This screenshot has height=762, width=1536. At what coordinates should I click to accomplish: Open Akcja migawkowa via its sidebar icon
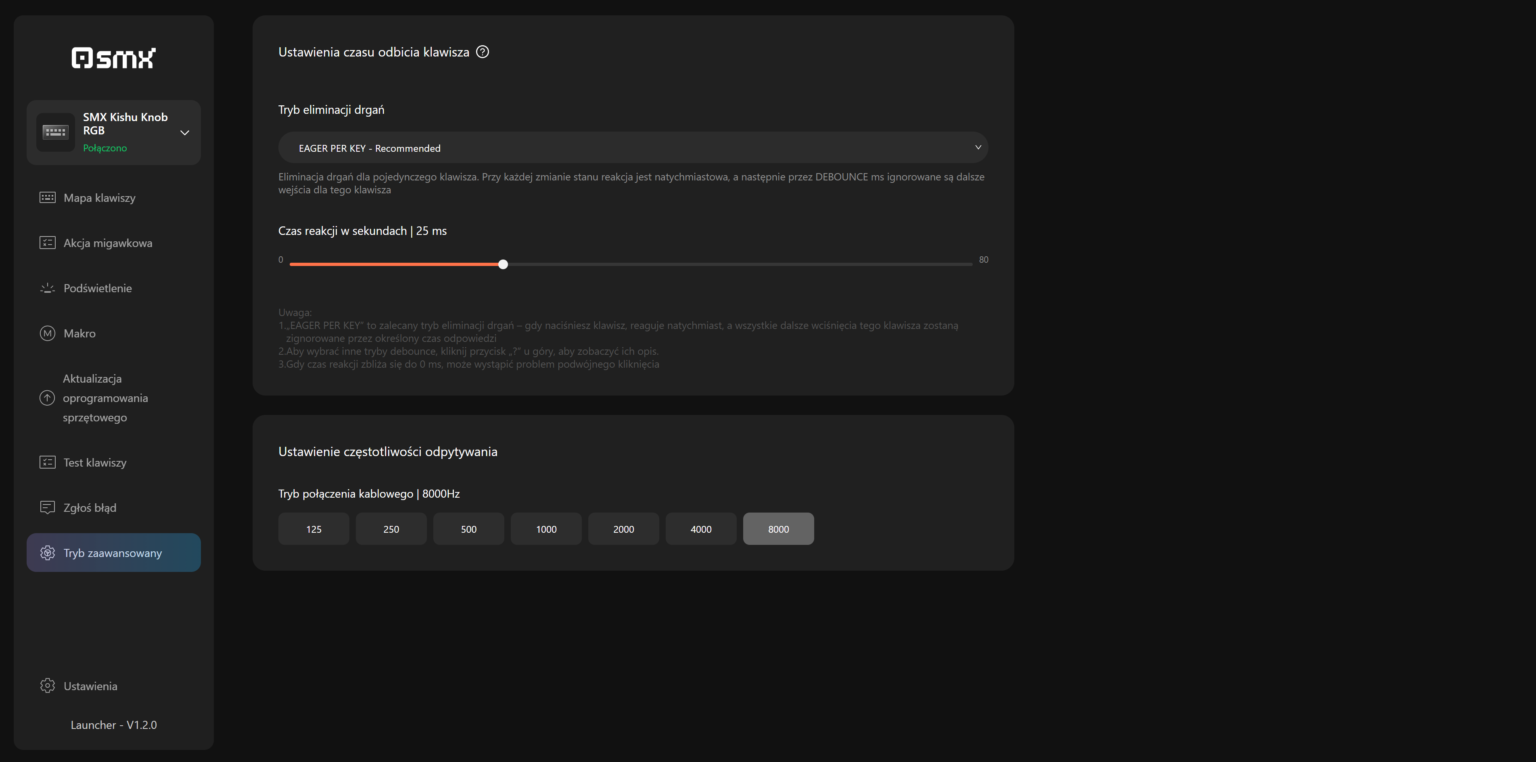47,242
